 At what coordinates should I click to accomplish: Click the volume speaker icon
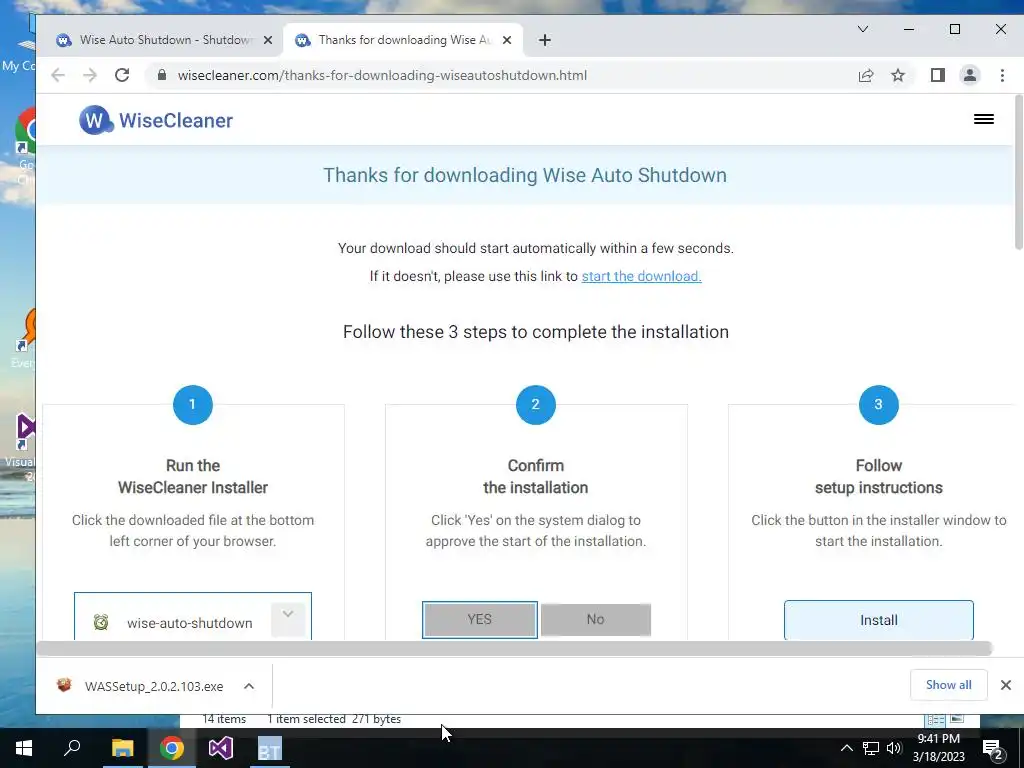(894, 748)
